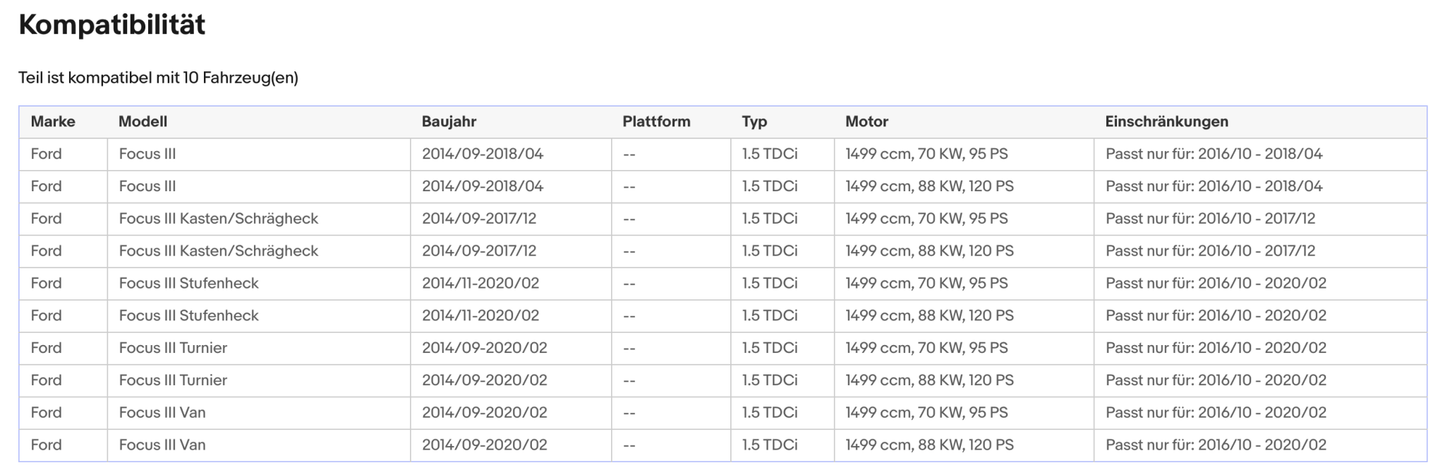Select the Einschränkungen column header
This screenshot has height=470, width=1445.
coord(1167,122)
